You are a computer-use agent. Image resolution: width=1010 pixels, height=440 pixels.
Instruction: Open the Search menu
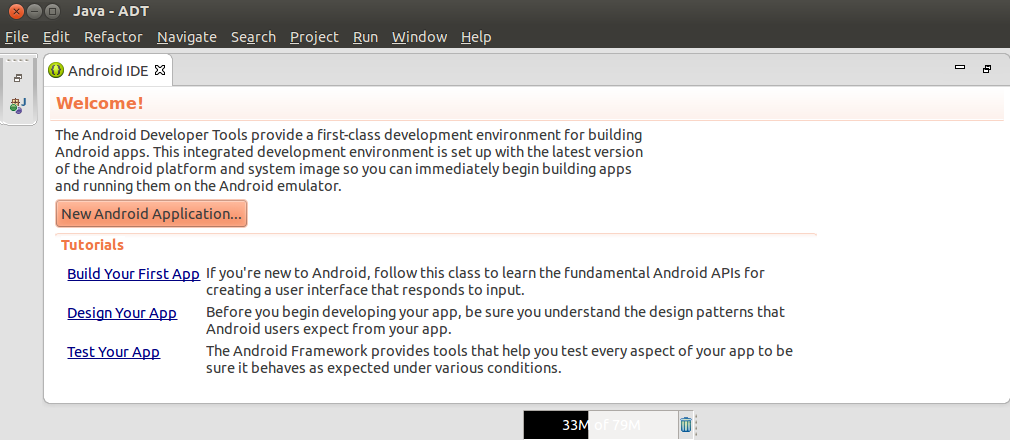coord(253,37)
